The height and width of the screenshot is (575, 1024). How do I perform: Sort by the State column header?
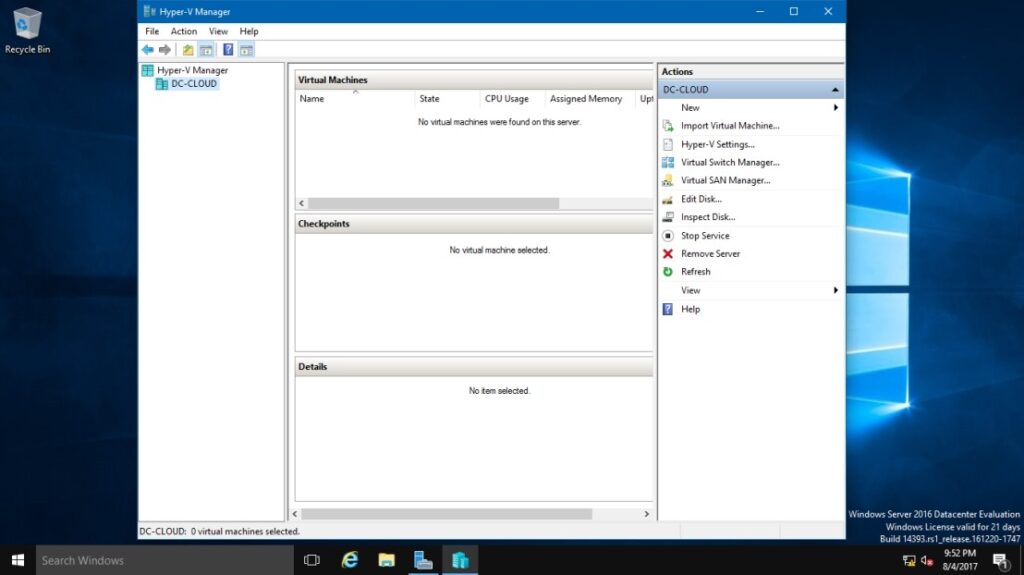tap(447, 99)
